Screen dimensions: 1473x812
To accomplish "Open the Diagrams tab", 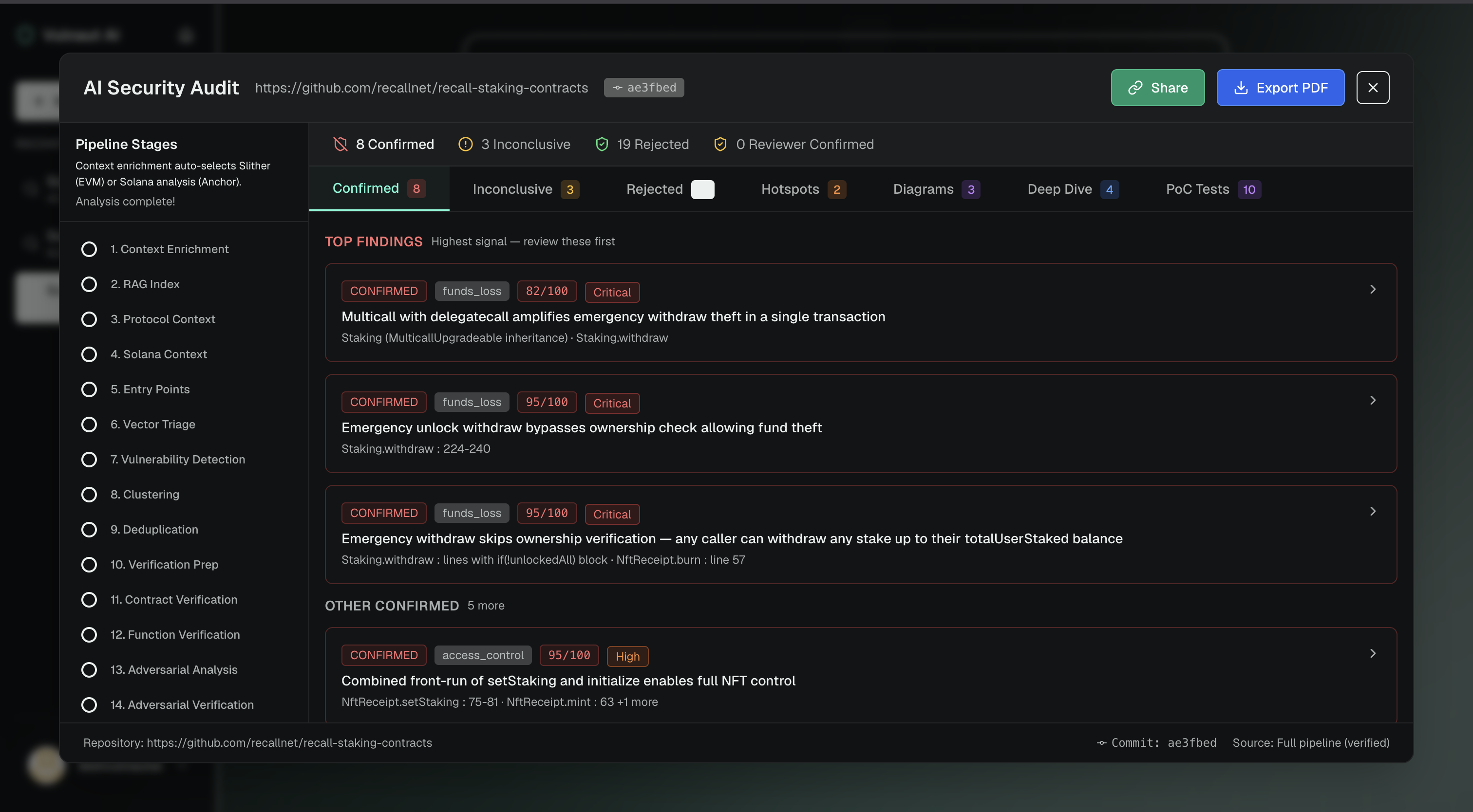I will 937,189.
